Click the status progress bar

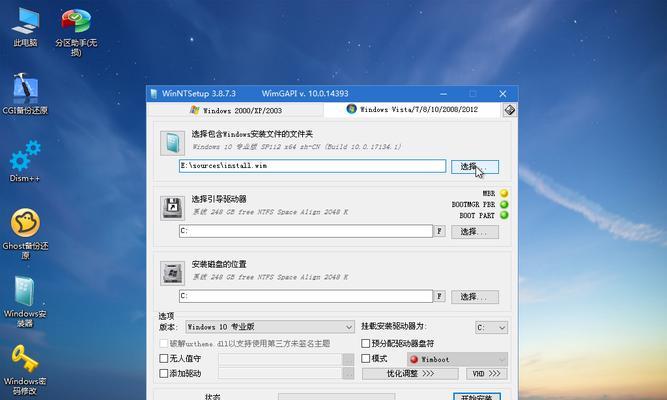tap(336, 397)
